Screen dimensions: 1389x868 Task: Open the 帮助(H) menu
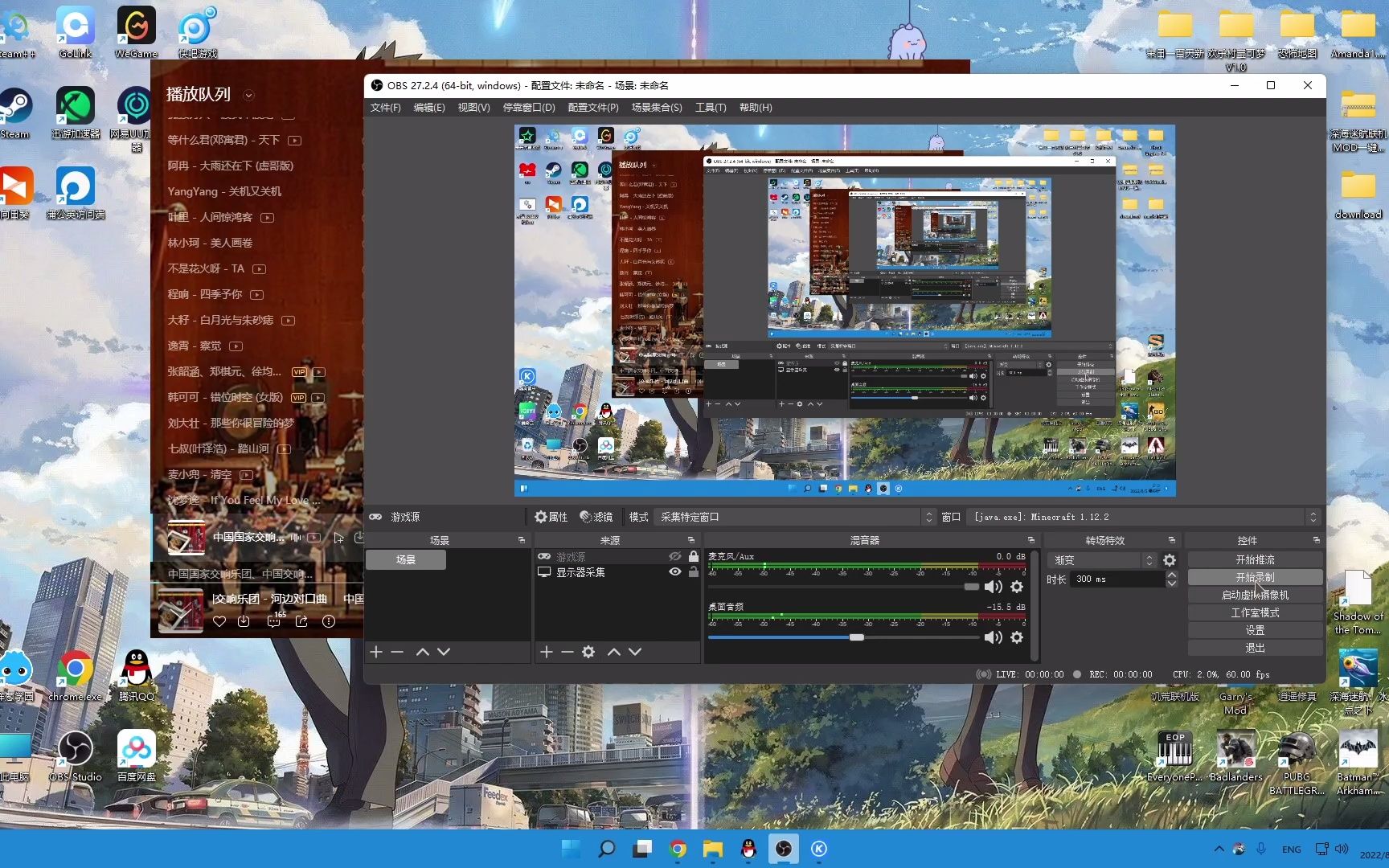[756, 108]
